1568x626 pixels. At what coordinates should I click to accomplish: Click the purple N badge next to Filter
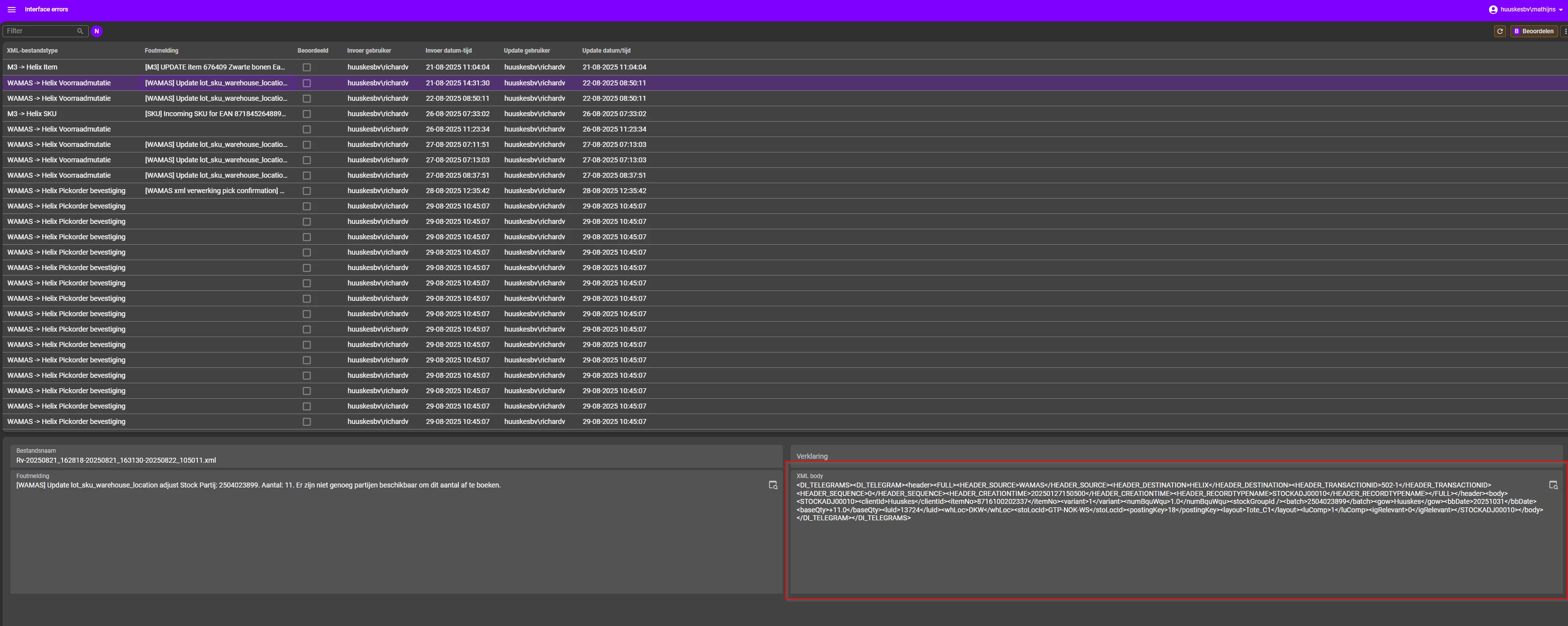coord(97,31)
